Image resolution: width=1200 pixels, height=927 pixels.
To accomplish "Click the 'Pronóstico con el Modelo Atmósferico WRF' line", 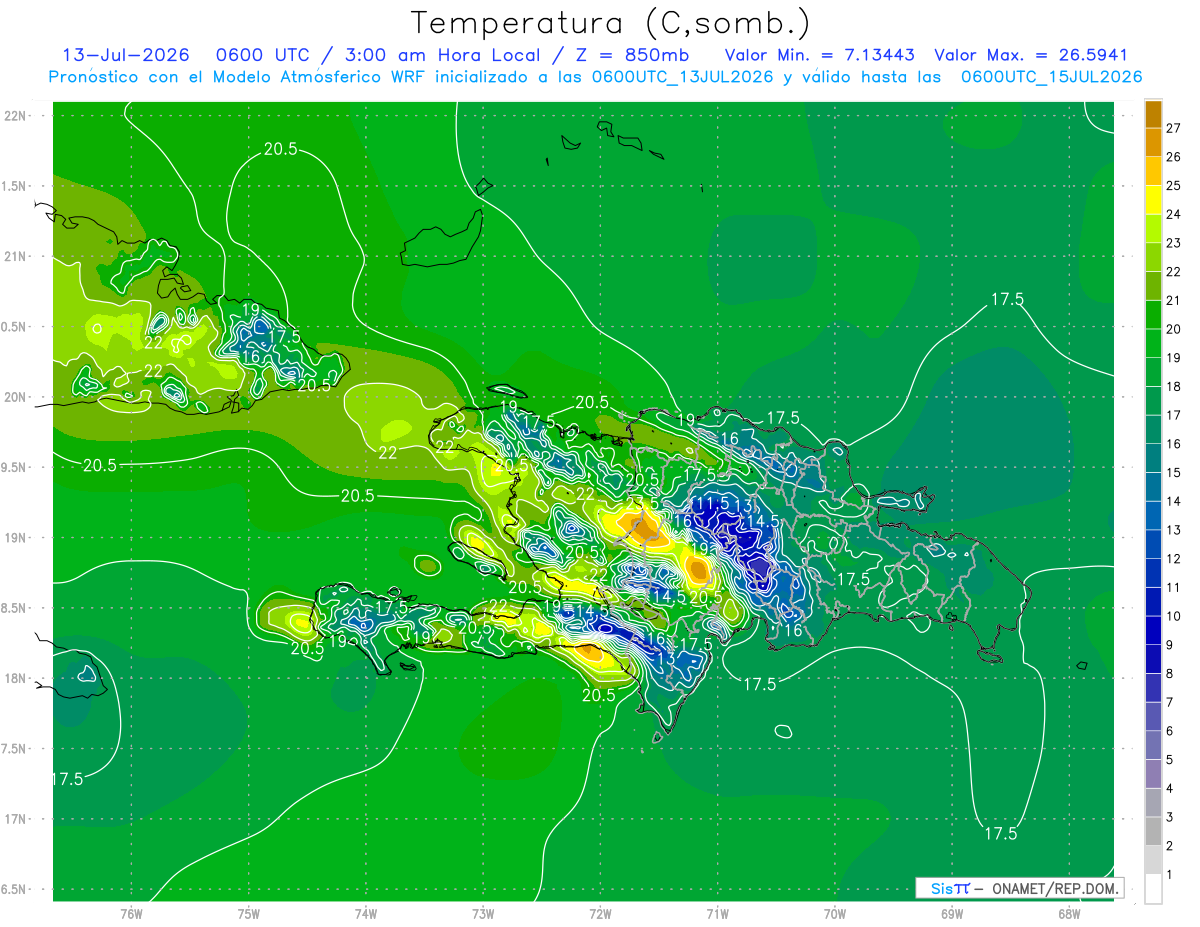I will pyautogui.click(x=595, y=77).
